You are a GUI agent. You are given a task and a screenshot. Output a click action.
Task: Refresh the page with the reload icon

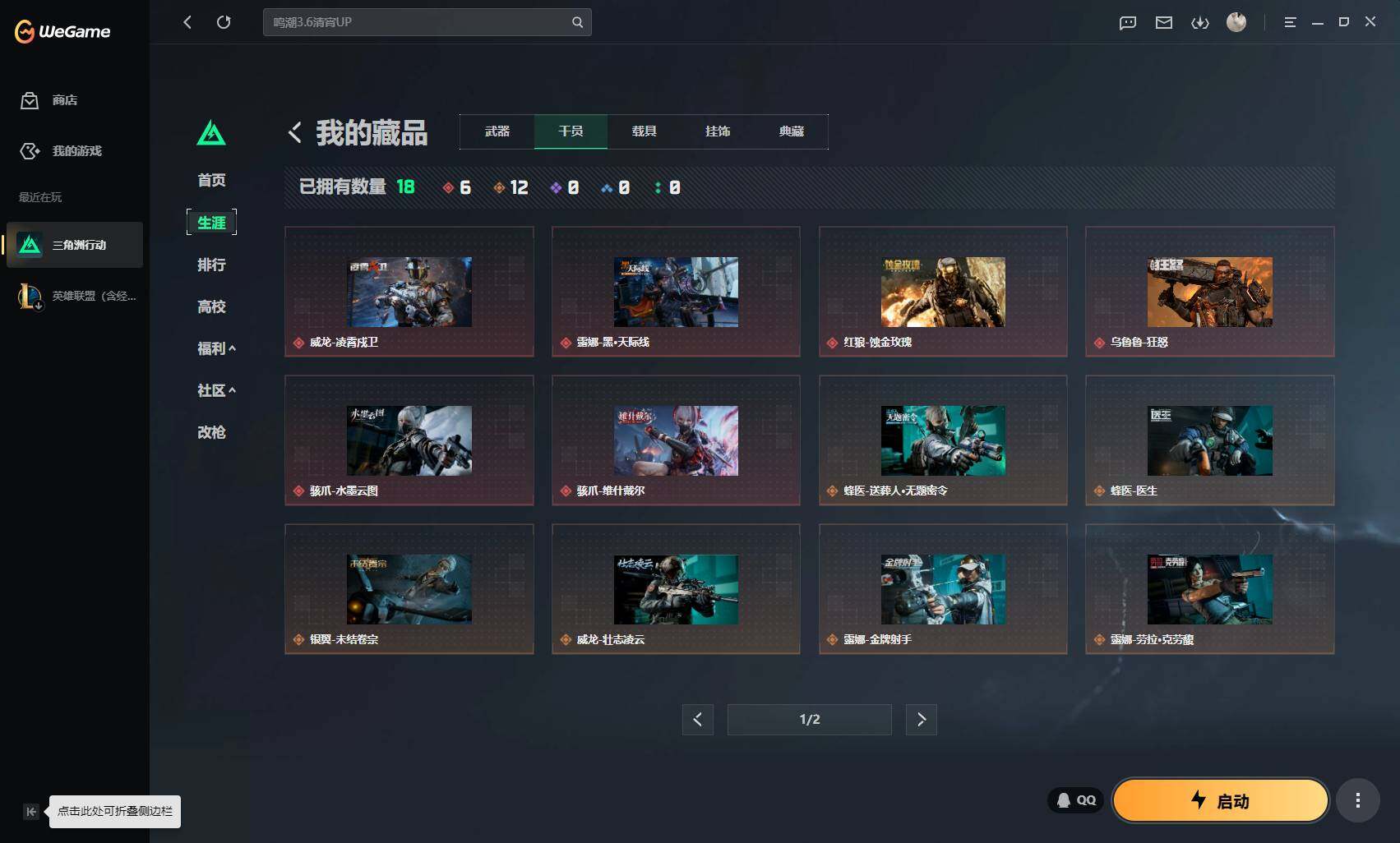[x=224, y=22]
